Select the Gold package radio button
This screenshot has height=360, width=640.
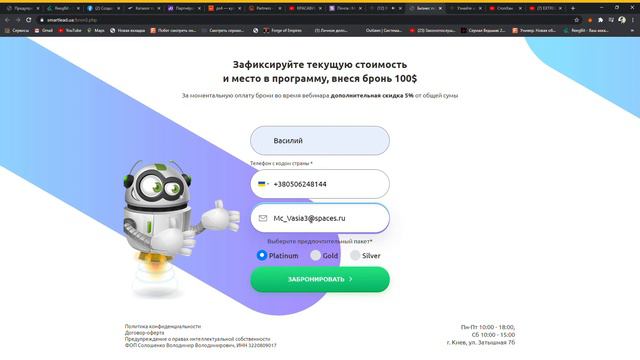pos(316,256)
